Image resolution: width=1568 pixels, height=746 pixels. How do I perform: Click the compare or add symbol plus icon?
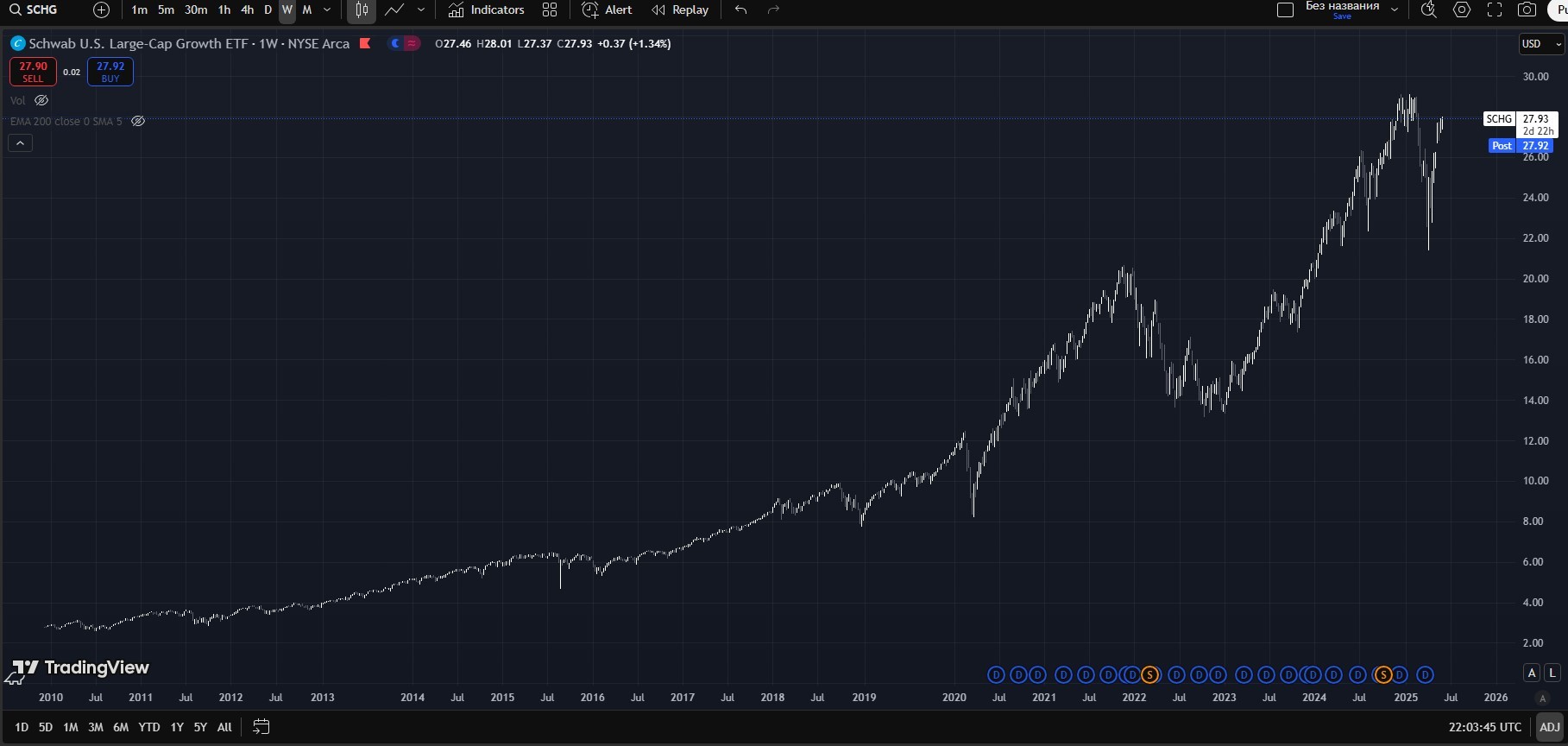(101, 9)
